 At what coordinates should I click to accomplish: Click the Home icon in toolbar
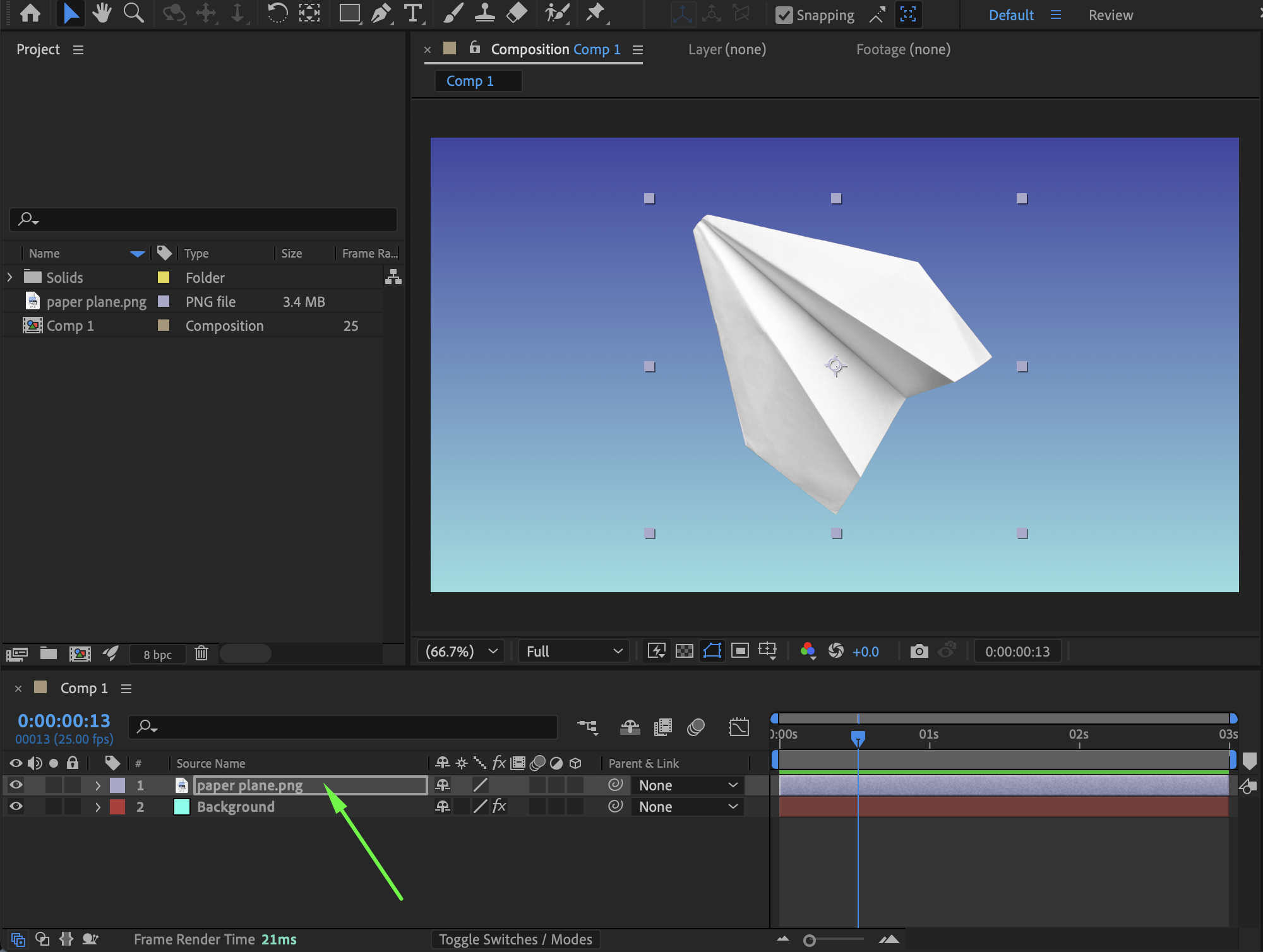click(x=30, y=13)
